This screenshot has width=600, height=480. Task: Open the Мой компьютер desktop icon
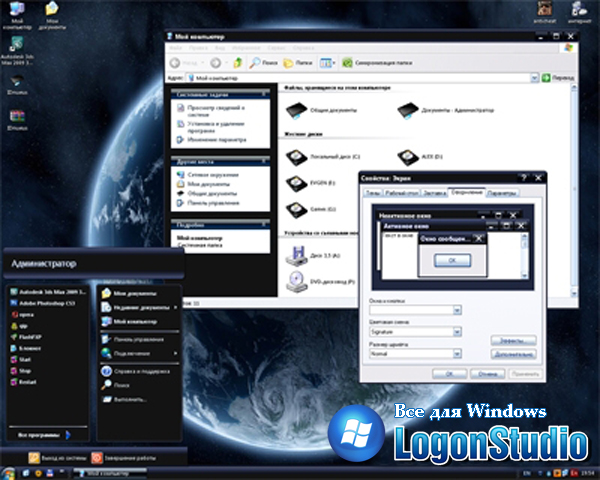tap(16, 15)
